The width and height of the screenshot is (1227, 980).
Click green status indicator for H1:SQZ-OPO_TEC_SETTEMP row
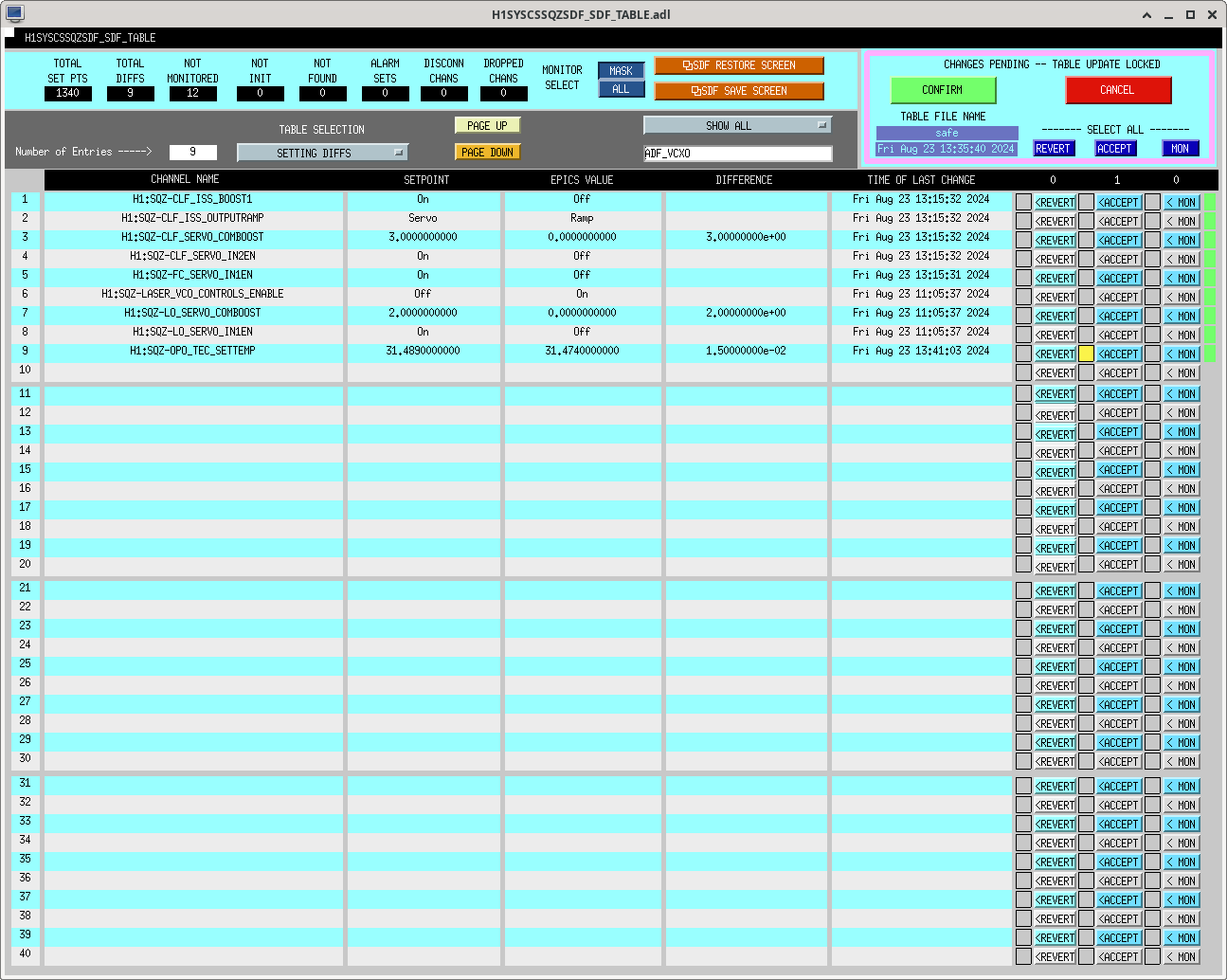pyautogui.click(x=1210, y=354)
